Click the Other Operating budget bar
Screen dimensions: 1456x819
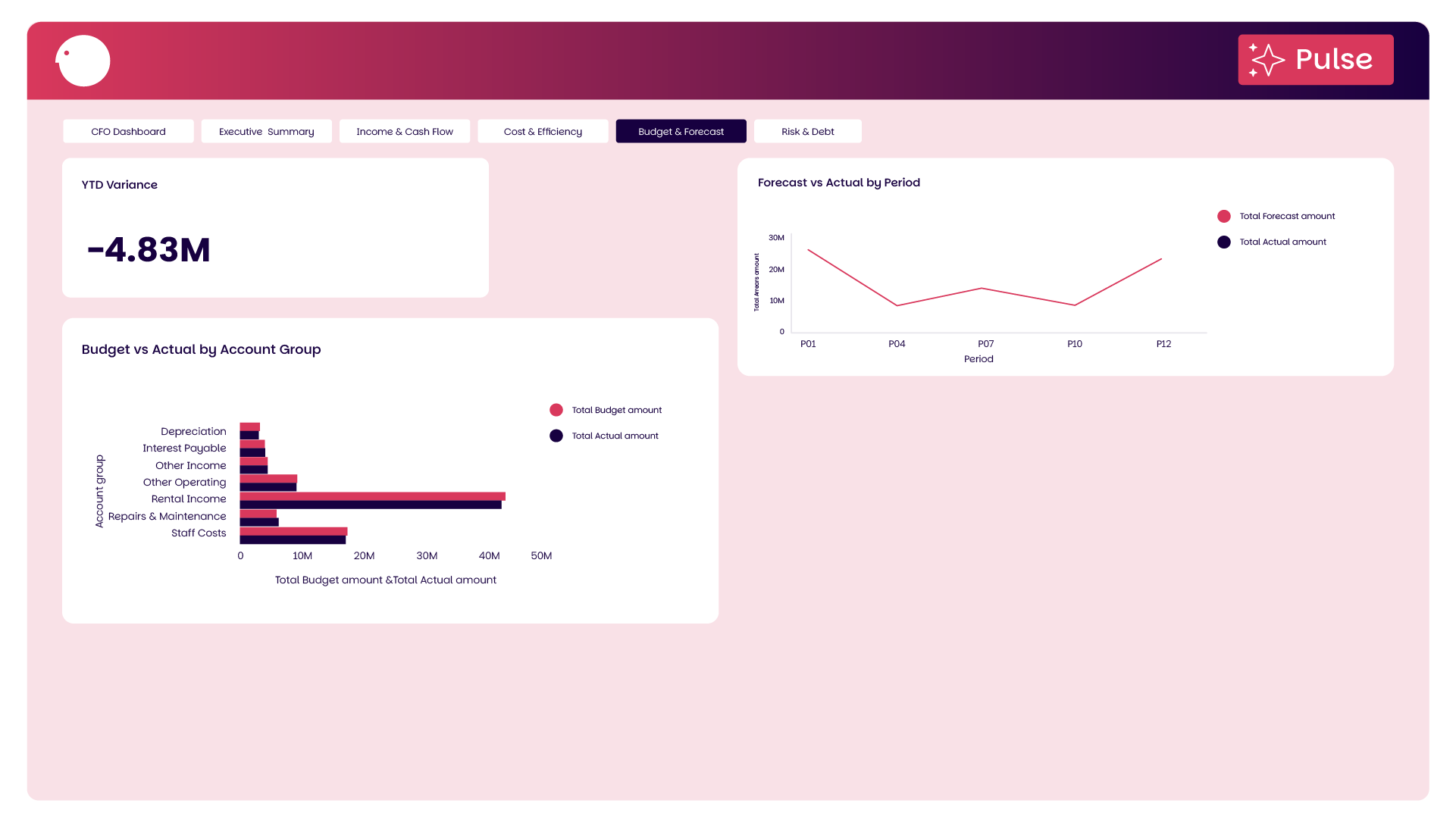click(268, 479)
